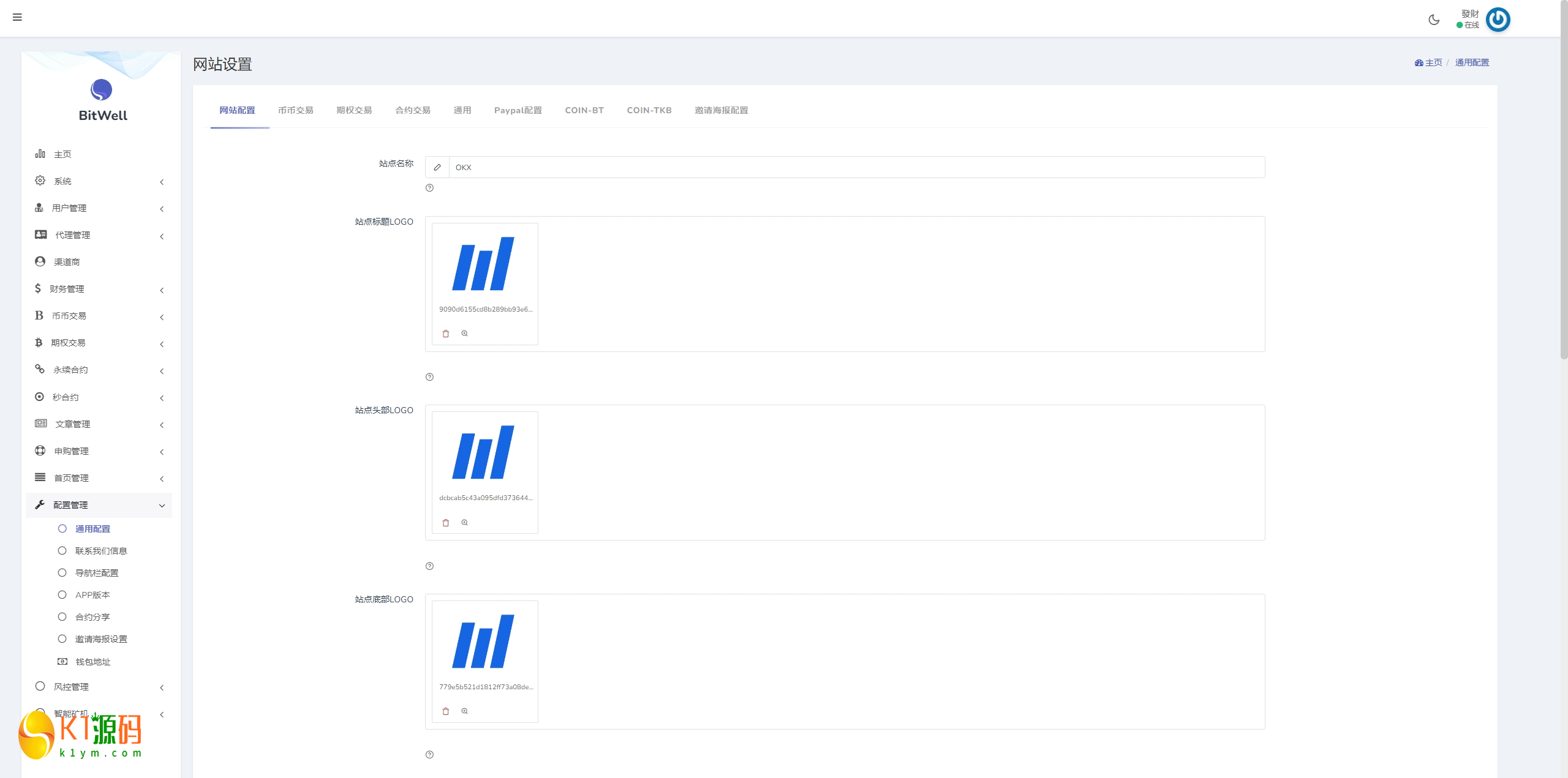Screen dimensions: 1568x778
Task: Select 联系我们信息 submenu item
Action: pos(101,551)
